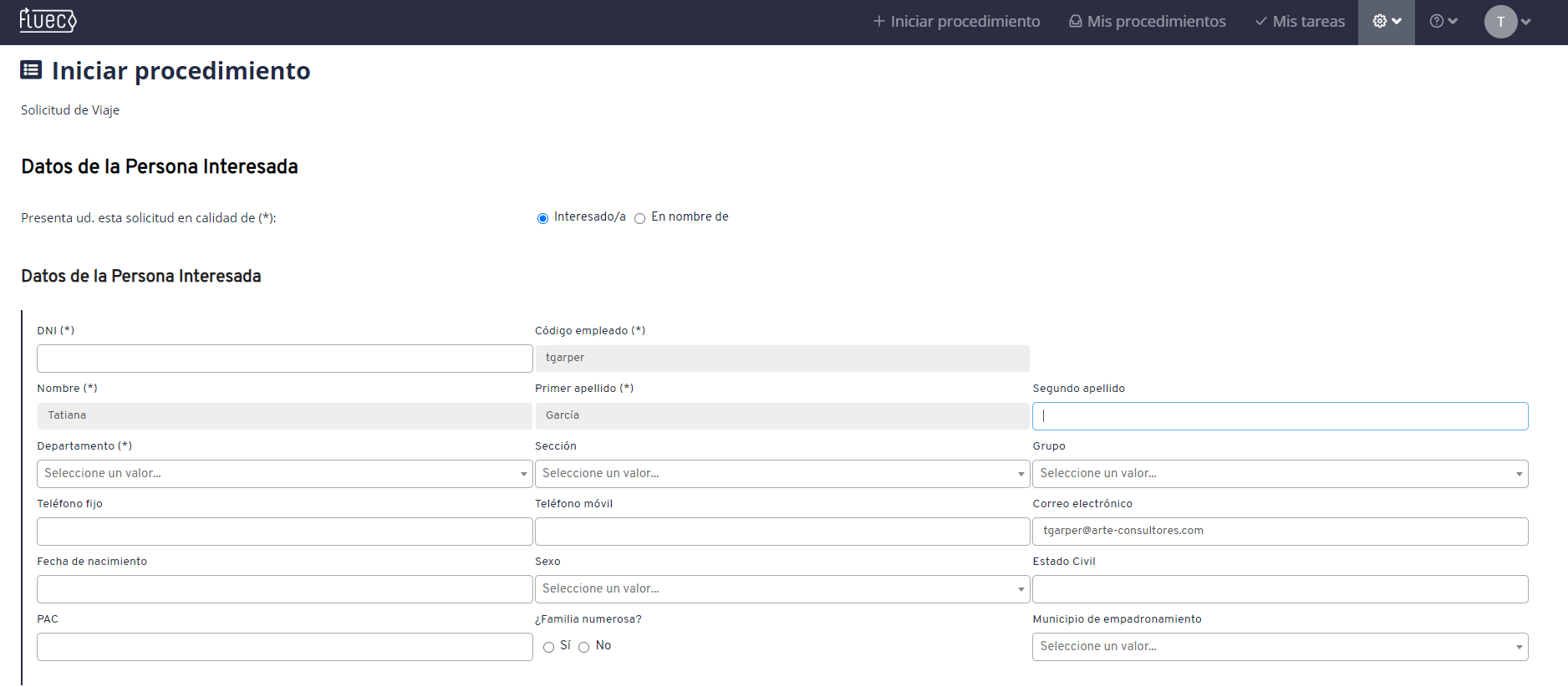Focus the DNI input field
This screenshot has width=1568, height=687.
284,359
